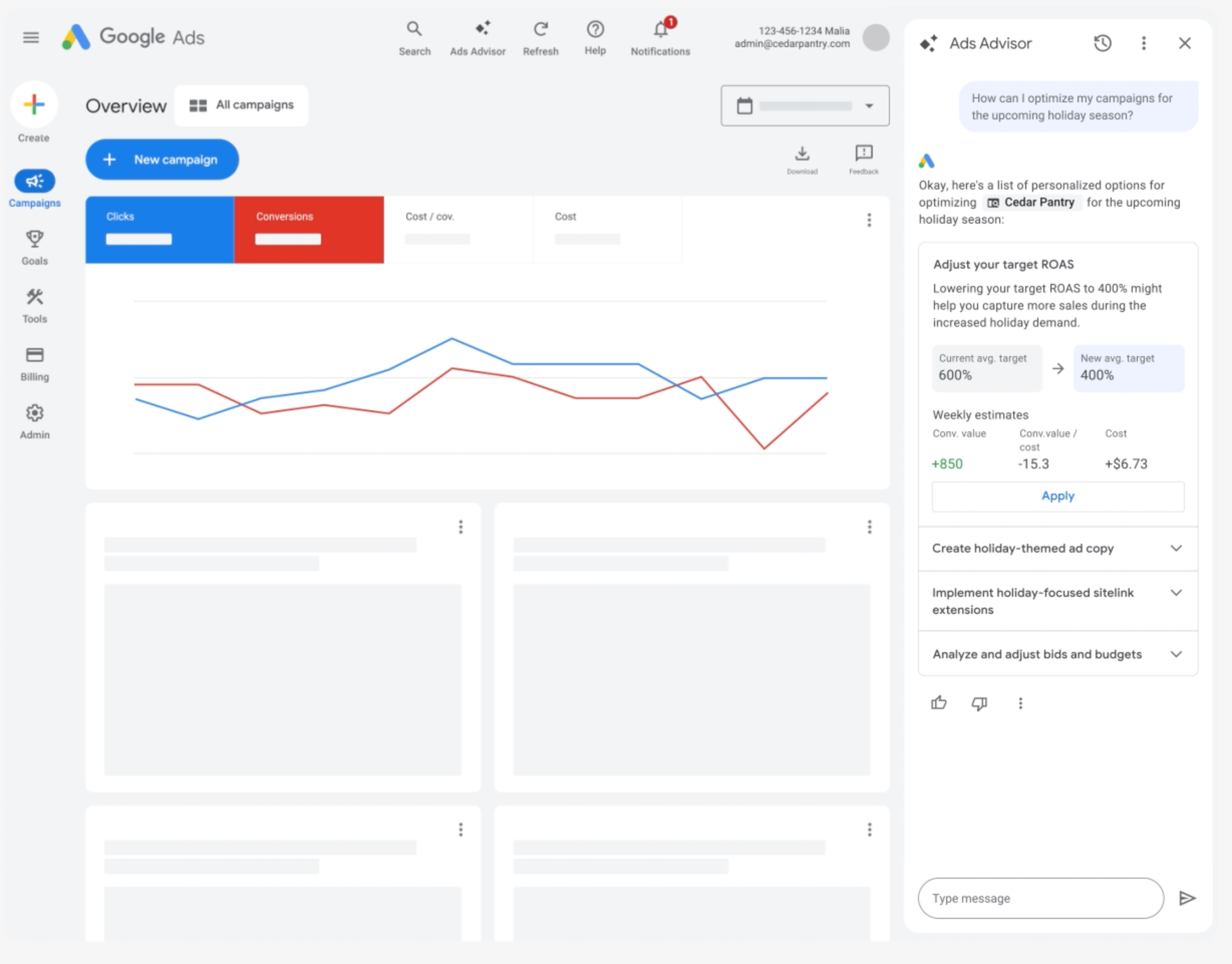The image size is (1232, 964).
Task: Expand Create holiday-themed ad copy
Action: coord(1057,548)
